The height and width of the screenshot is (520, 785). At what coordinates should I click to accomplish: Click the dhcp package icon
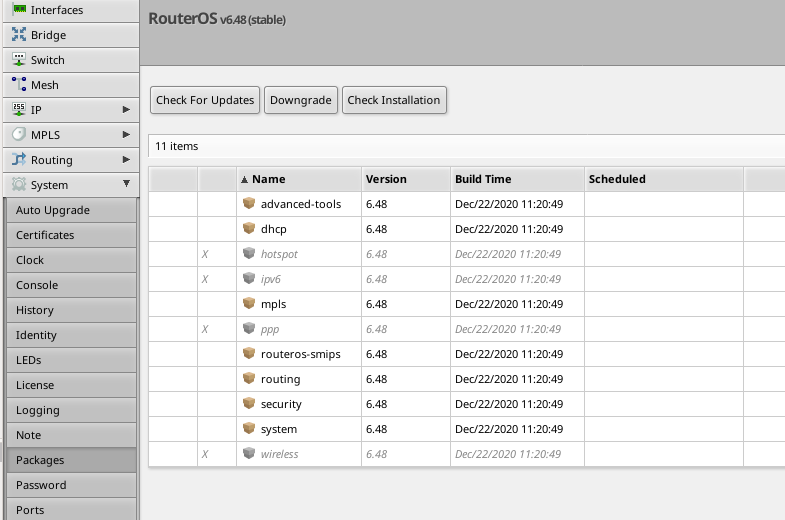pos(249,228)
